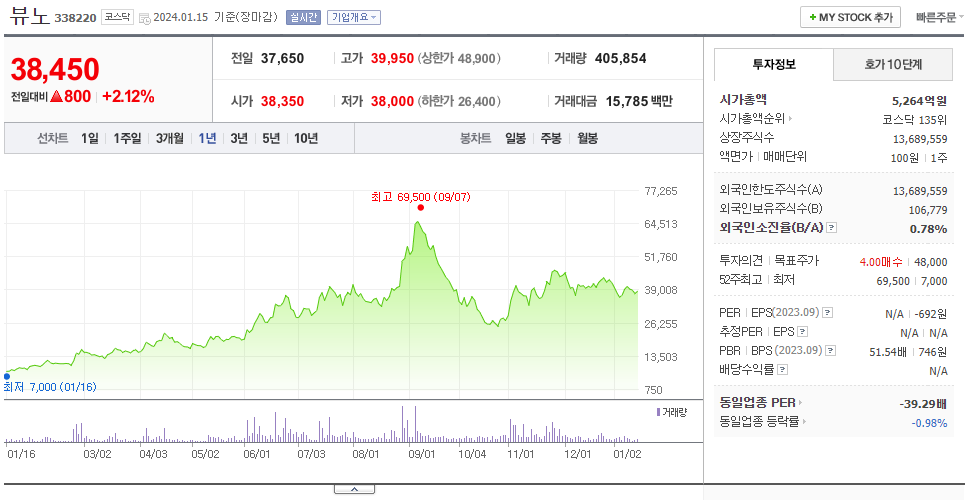Click the foreign ownership ratio 0.78%
The width and height of the screenshot is (968, 500).
click(928, 229)
